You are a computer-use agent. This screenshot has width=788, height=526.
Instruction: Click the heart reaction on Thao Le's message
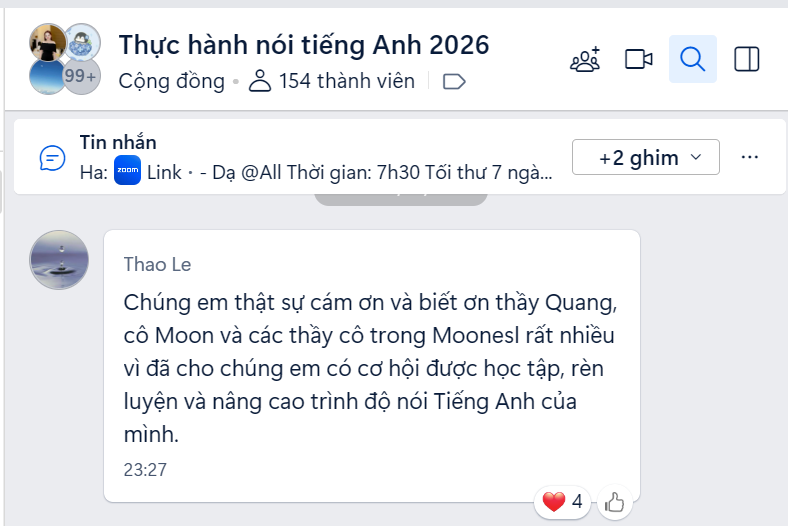(x=562, y=501)
